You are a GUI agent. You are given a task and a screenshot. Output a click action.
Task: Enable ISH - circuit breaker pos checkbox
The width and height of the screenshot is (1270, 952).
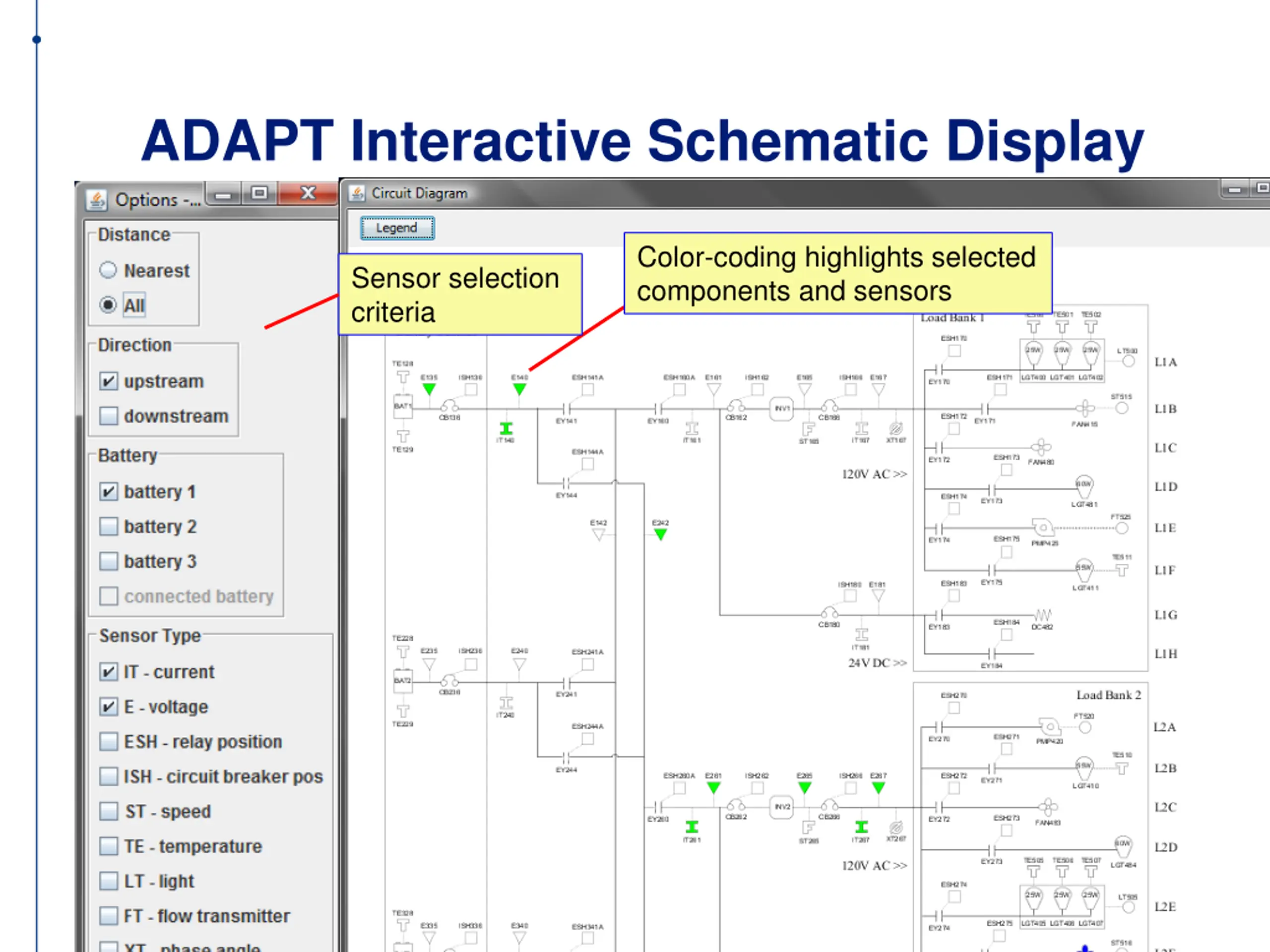(108, 776)
